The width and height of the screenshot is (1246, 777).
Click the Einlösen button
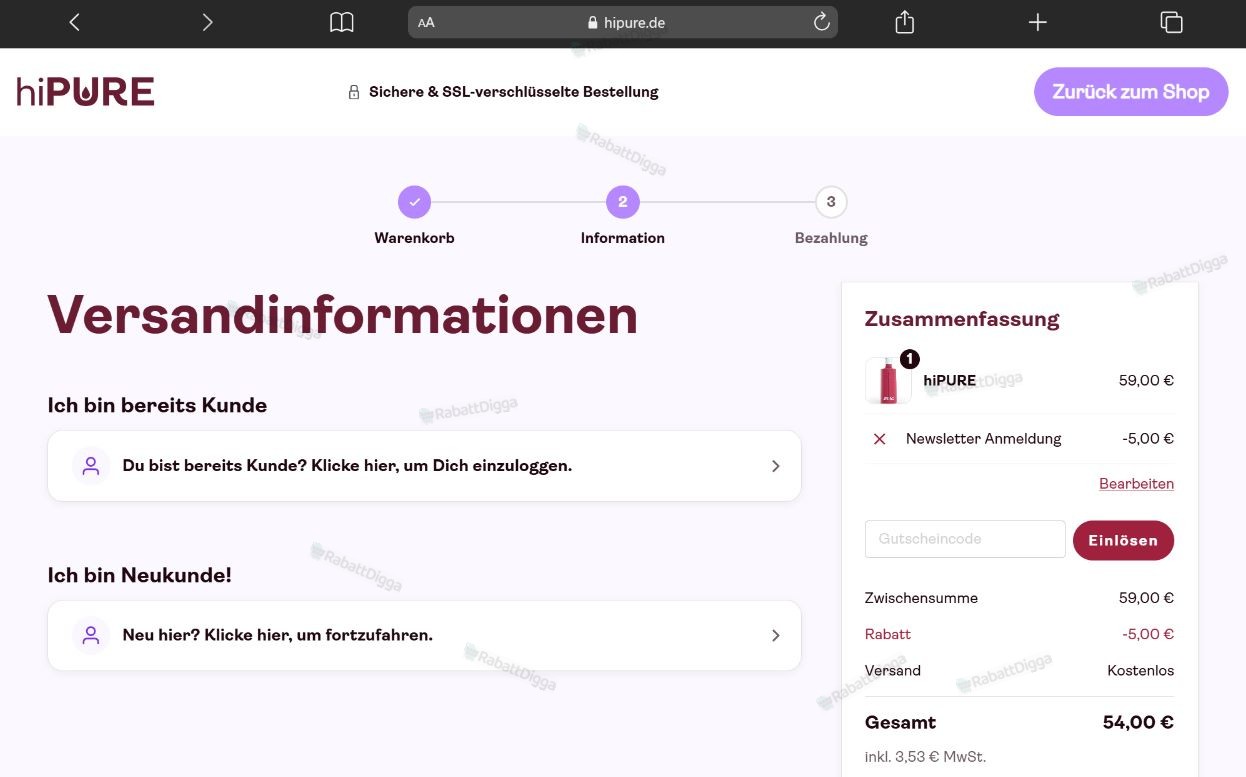(1123, 540)
